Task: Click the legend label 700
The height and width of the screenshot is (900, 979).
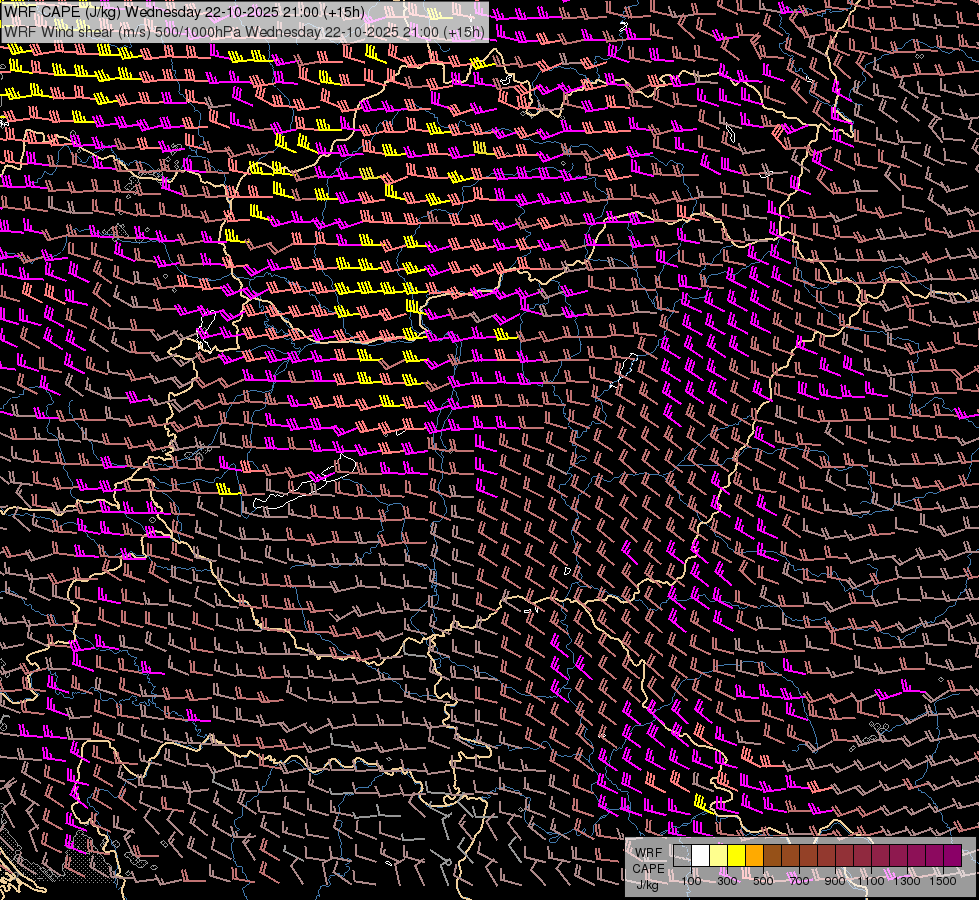Action: pyautogui.click(x=799, y=881)
